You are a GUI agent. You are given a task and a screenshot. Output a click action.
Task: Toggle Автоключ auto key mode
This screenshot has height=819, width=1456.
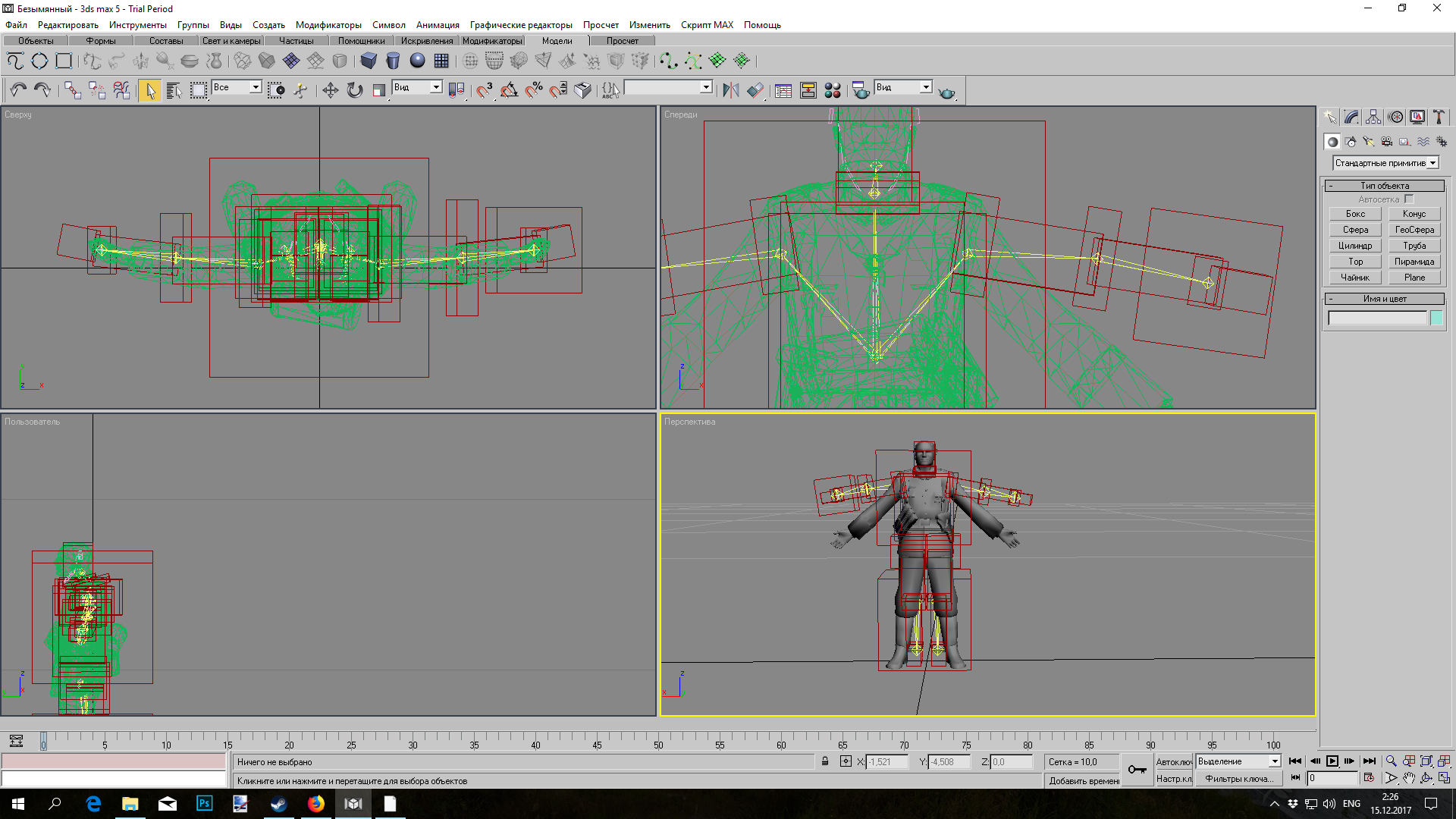[1174, 761]
